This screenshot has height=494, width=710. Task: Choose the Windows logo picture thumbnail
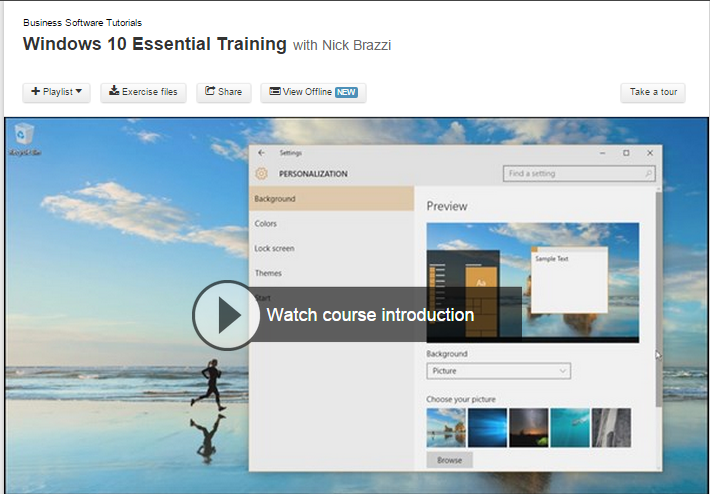pyautogui.click(x=487, y=428)
